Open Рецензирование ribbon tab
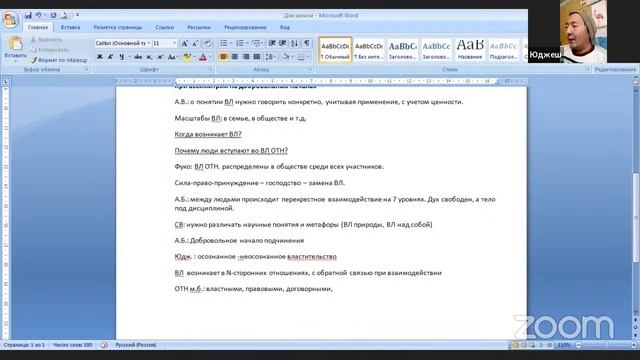Image resolution: width=640 pixels, height=360 pixels. 245,27
